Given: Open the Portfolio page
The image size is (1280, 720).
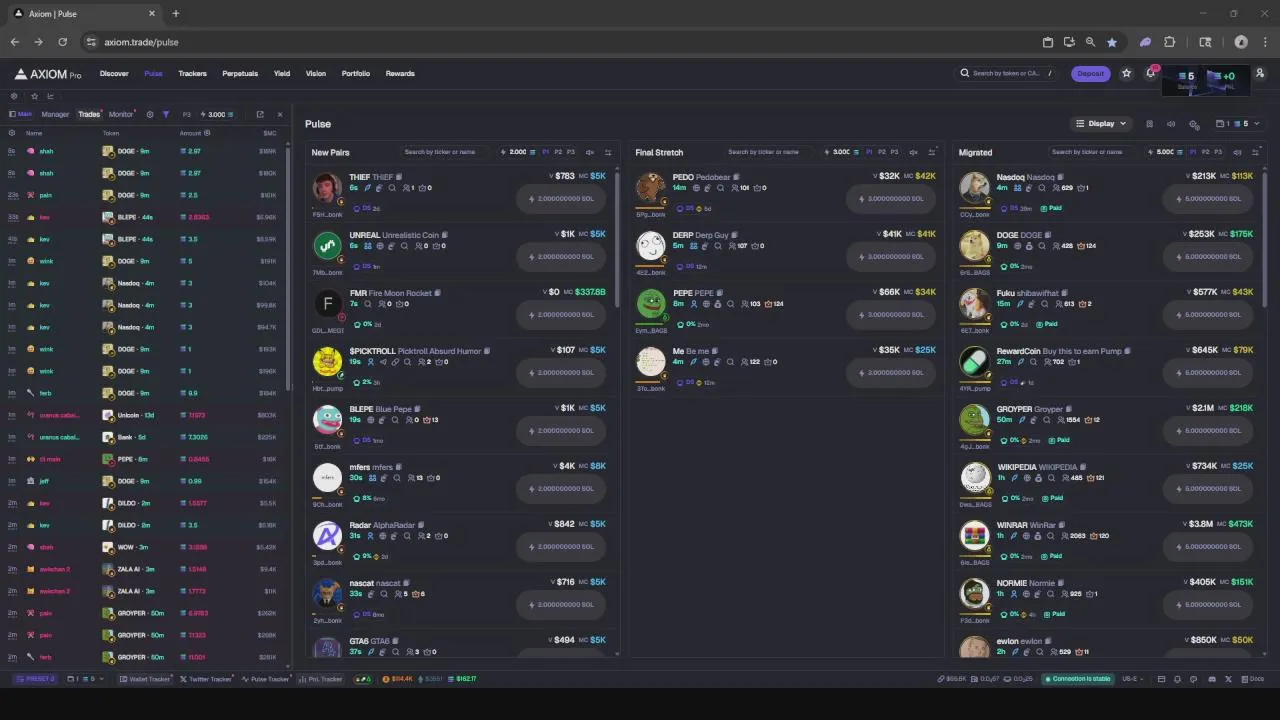Looking at the screenshot, I should tap(355, 73).
